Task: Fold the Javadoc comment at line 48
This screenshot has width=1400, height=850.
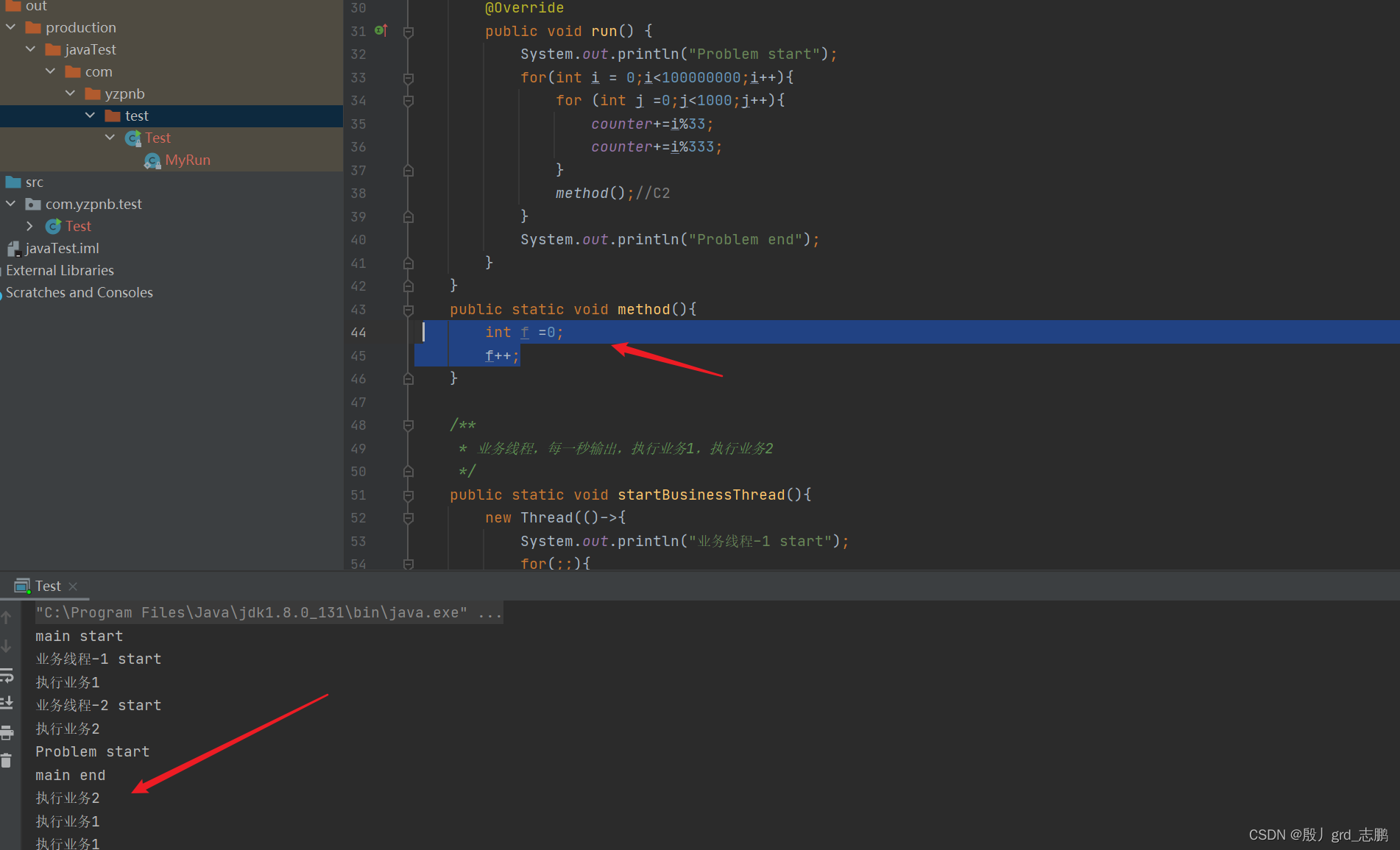Action: [x=409, y=425]
